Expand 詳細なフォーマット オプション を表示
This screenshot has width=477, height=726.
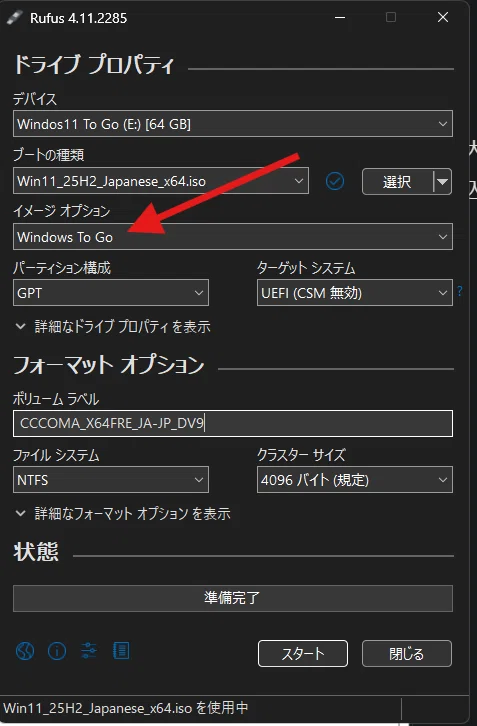123,513
